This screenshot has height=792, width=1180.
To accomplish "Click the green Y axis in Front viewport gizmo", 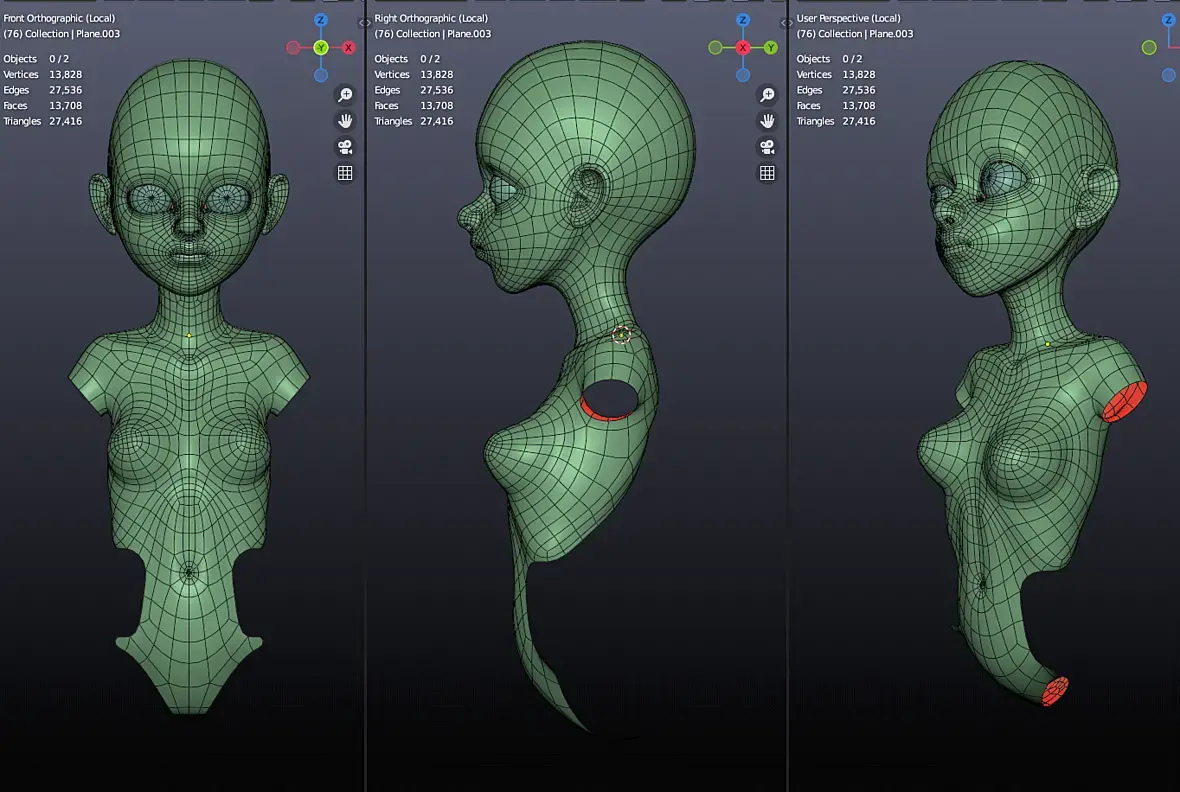I will coord(321,47).
